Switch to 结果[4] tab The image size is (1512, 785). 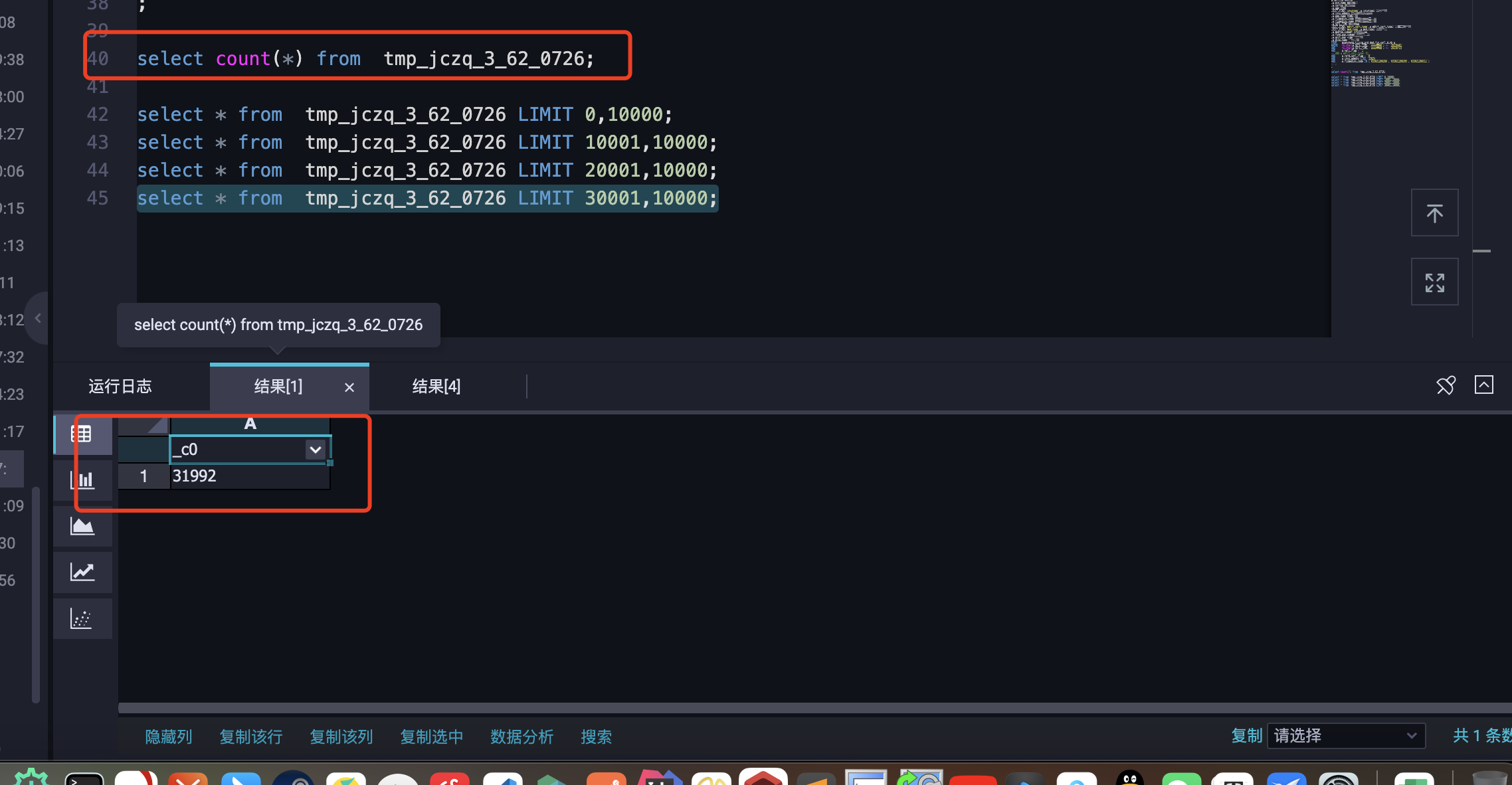tap(436, 387)
